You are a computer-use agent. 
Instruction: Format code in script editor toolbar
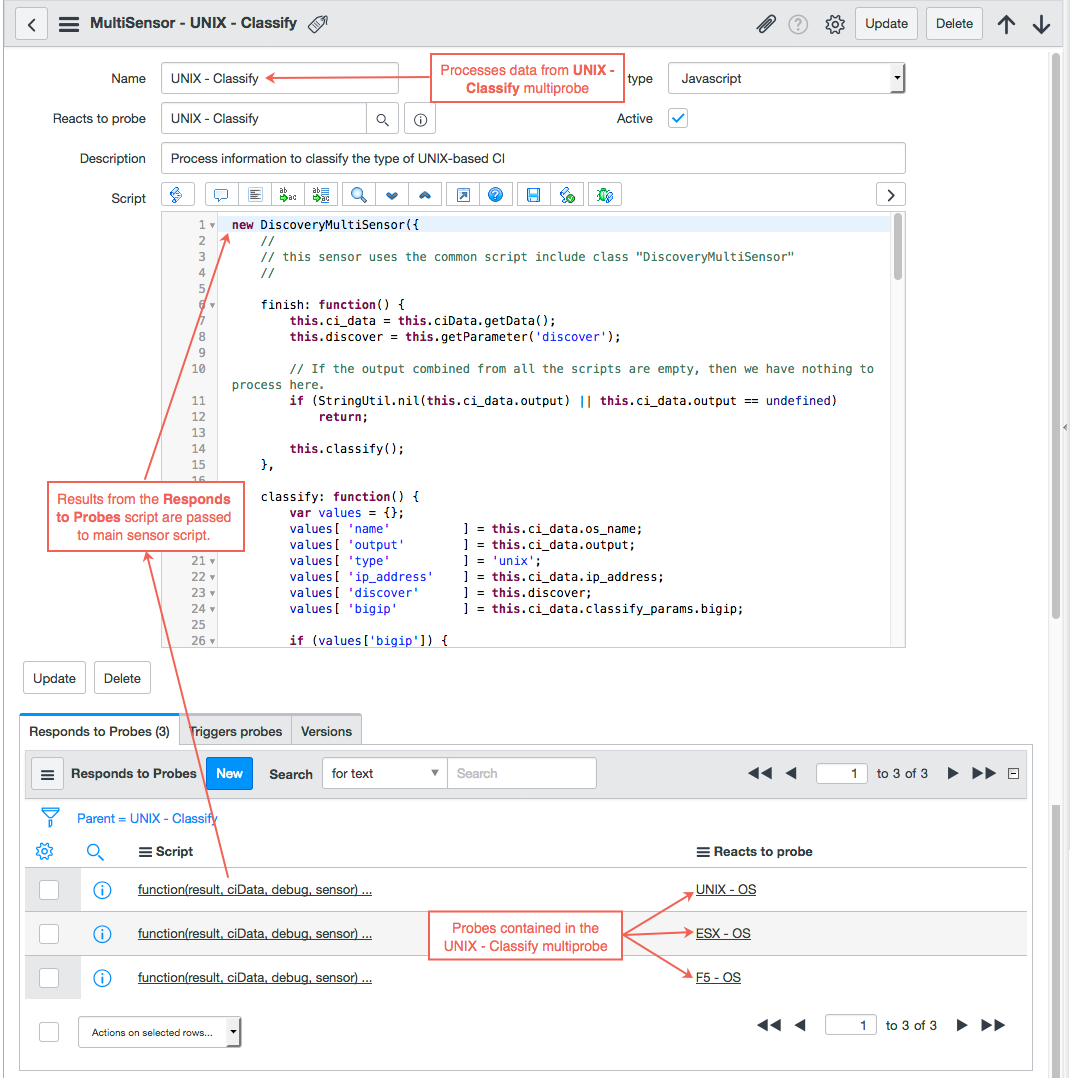coord(255,195)
